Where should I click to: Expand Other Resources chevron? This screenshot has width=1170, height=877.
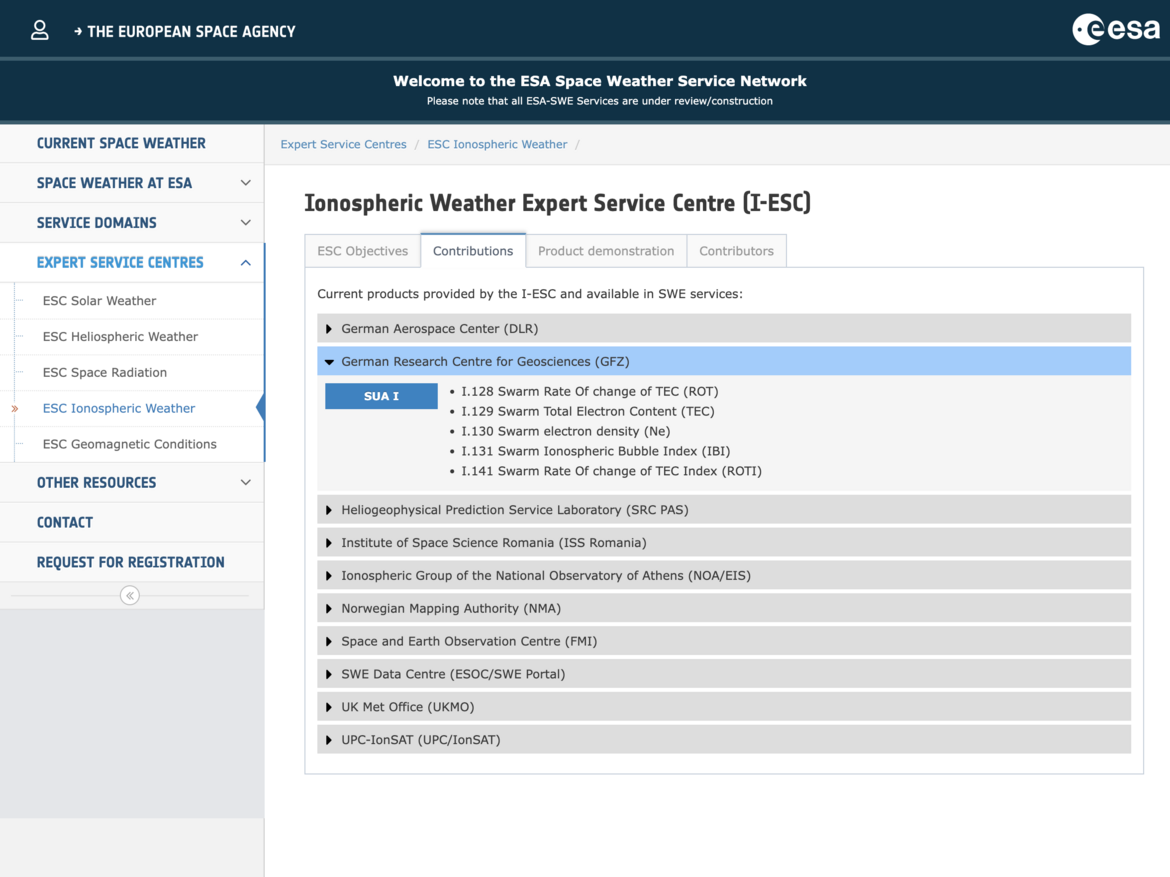pyautogui.click(x=245, y=483)
